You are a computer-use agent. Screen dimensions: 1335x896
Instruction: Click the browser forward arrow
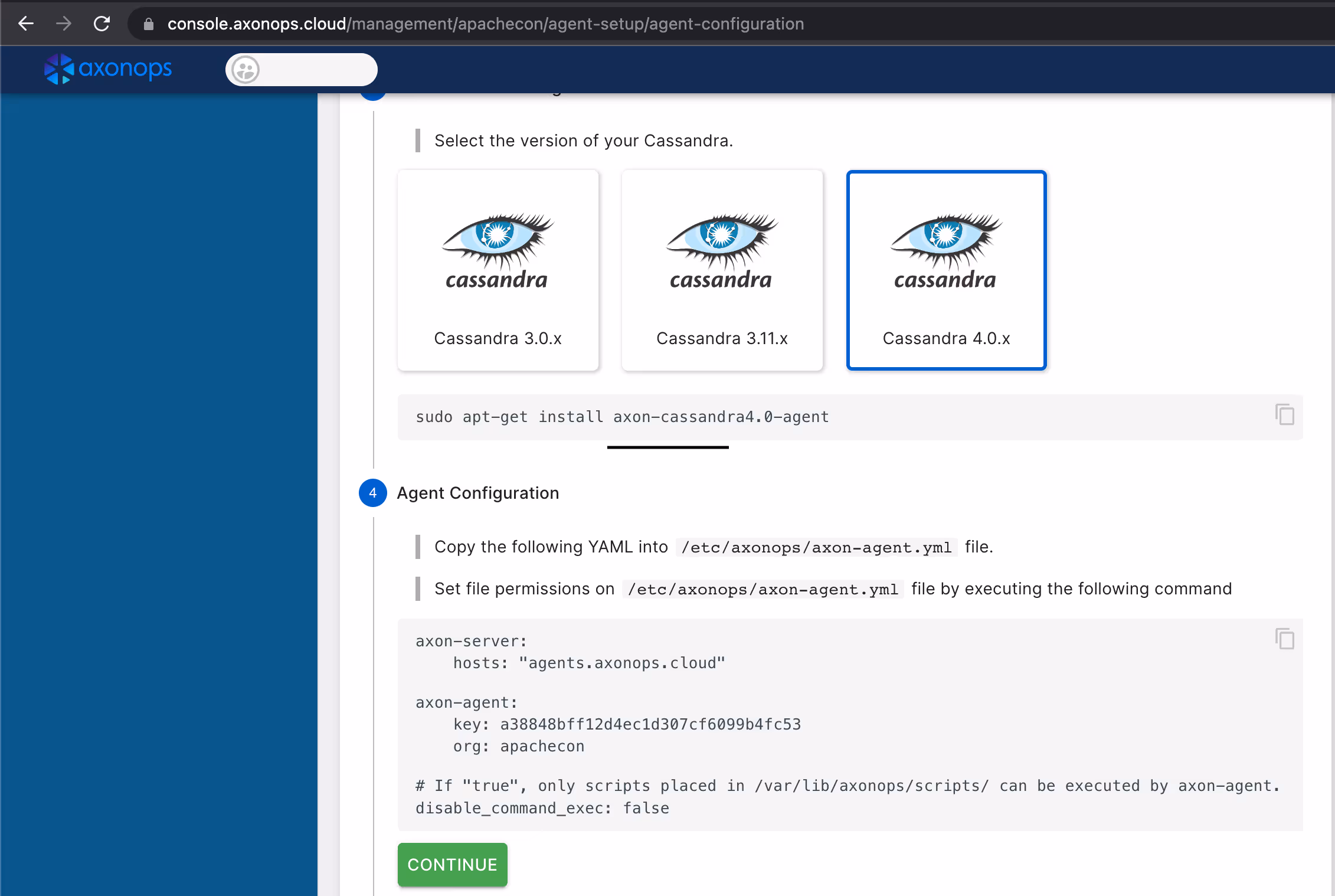pyautogui.click(x=64, y=24)
